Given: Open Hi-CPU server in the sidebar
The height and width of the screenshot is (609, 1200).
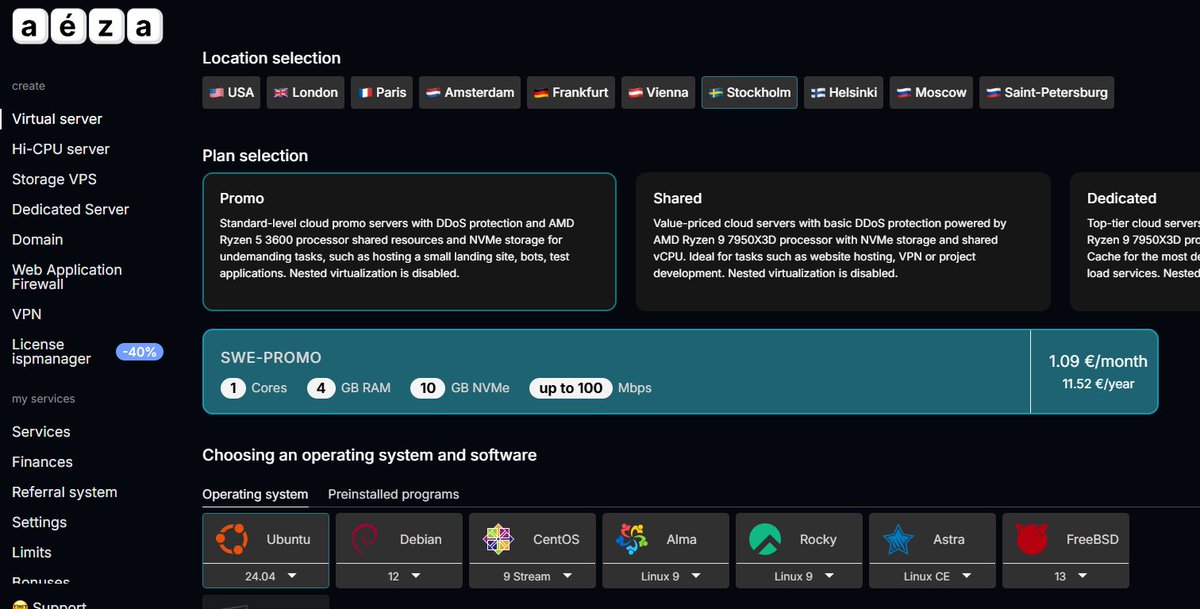Looking at the screenshot, I should pos(61,149).
